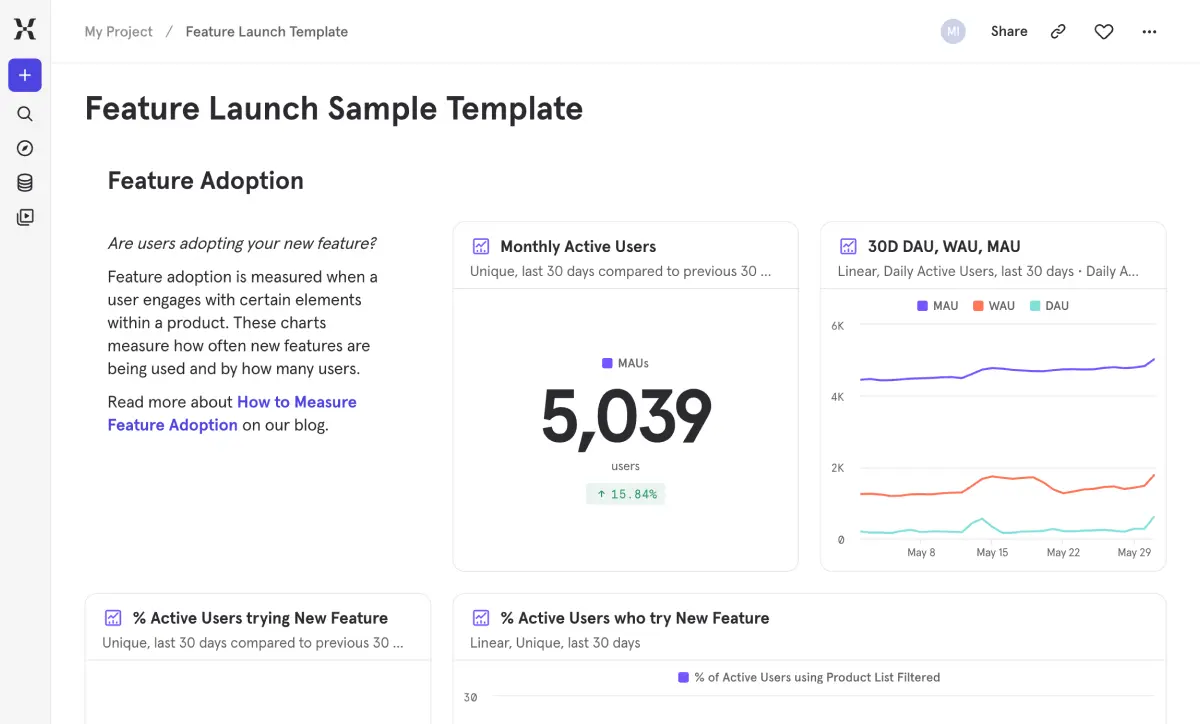Screen dimensions: 1200x724
Task: Toggle the MAU legend series
Action: (x=938, y=306)
